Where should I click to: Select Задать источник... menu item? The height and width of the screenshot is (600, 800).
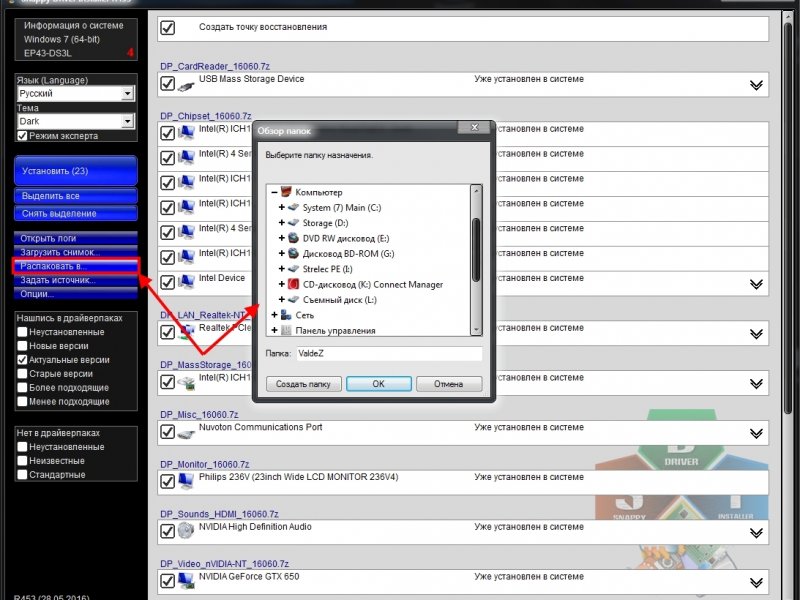click(x=76, y=280)
